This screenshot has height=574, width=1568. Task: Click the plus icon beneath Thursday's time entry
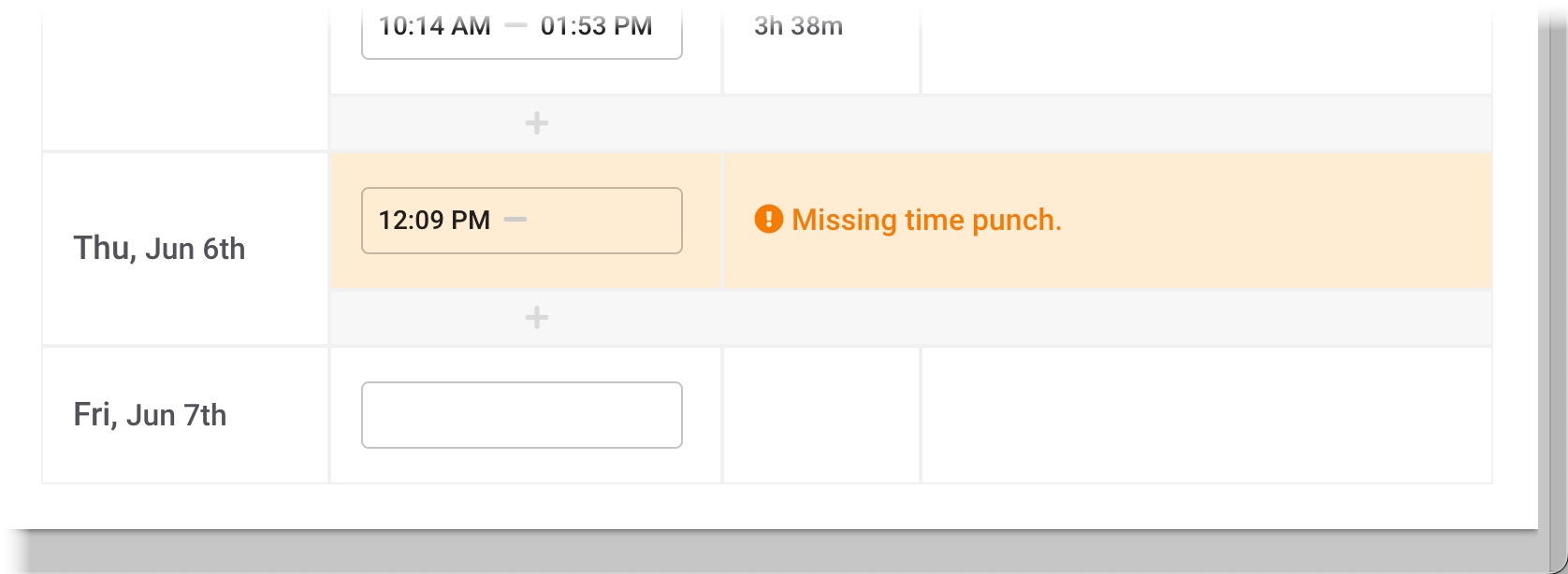click(x=537, y=318)
